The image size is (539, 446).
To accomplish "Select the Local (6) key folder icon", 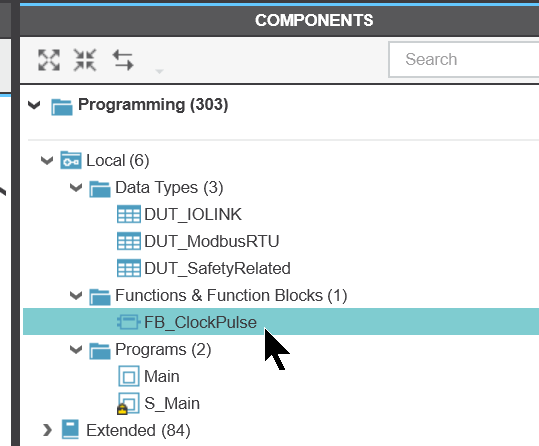I will coord(71,160).
